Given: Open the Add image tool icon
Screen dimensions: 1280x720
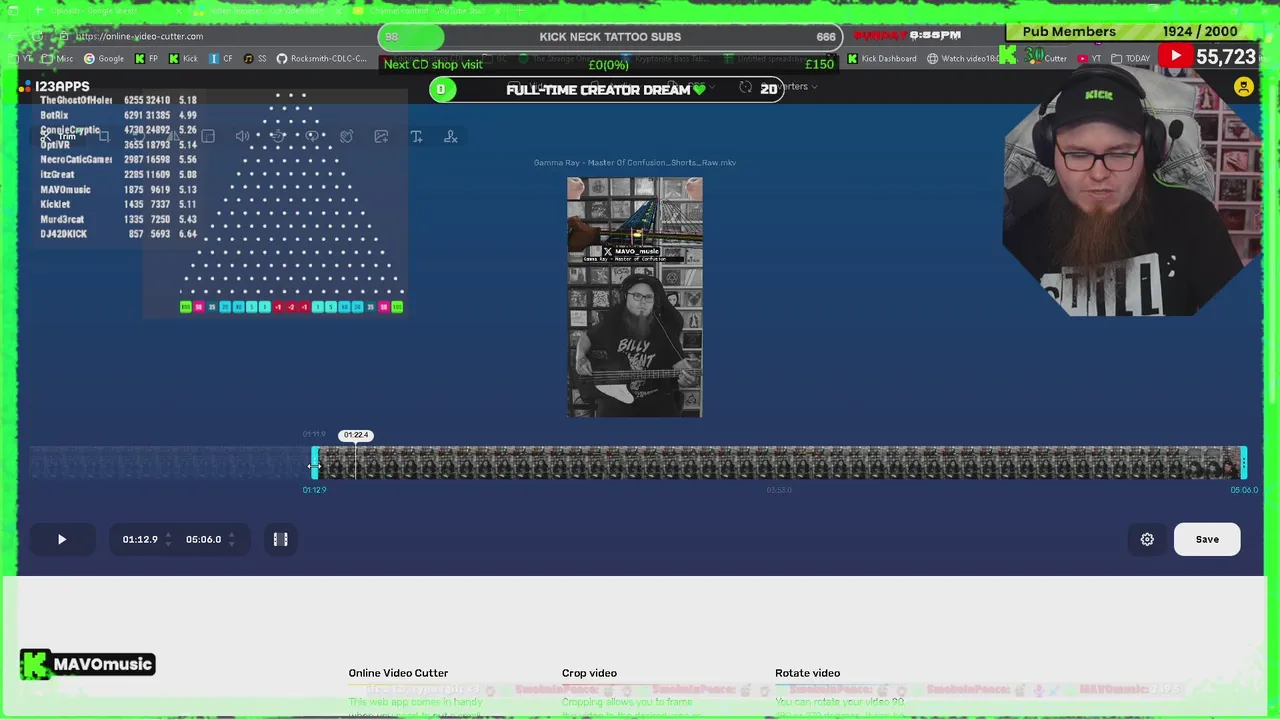Looking at the screenshot, I should click(381, 136).
